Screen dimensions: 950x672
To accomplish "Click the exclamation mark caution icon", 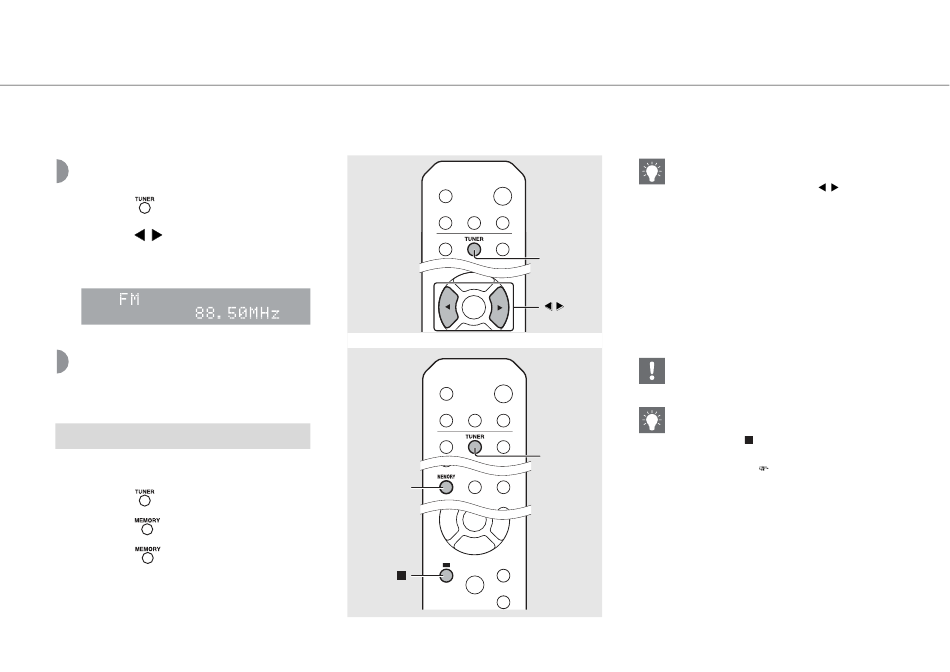I will [650, 372].
